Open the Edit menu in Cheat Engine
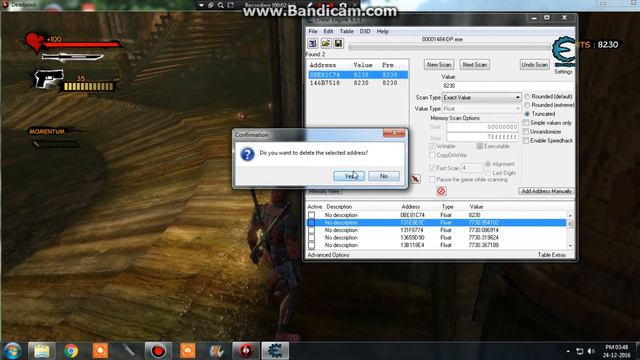This screenshot has width=640, height=360. click(x=328, y=31)
